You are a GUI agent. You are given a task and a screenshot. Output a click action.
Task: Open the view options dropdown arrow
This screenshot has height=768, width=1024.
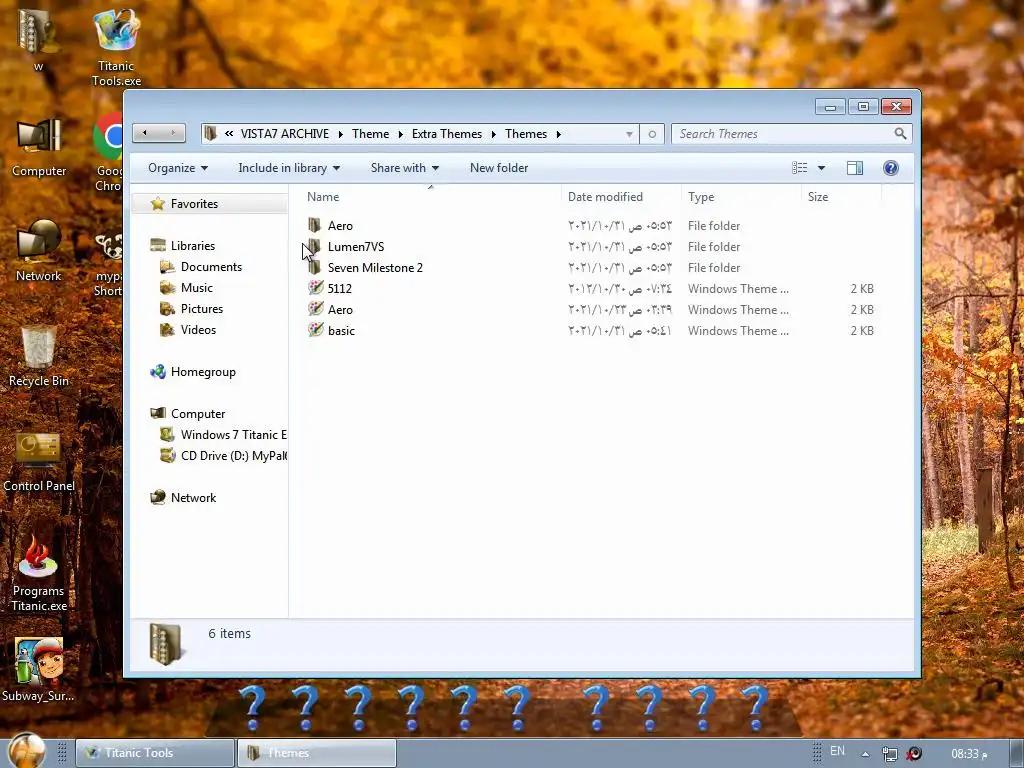tap(822, 168)
